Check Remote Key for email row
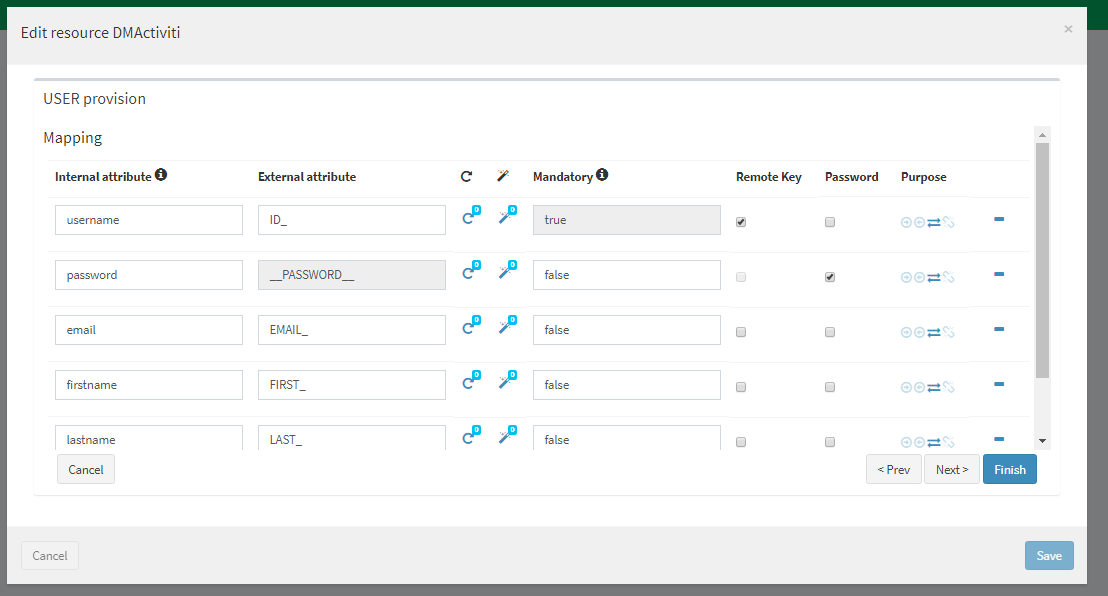Viewport: 1108px width, 596px height. (741, 332)
